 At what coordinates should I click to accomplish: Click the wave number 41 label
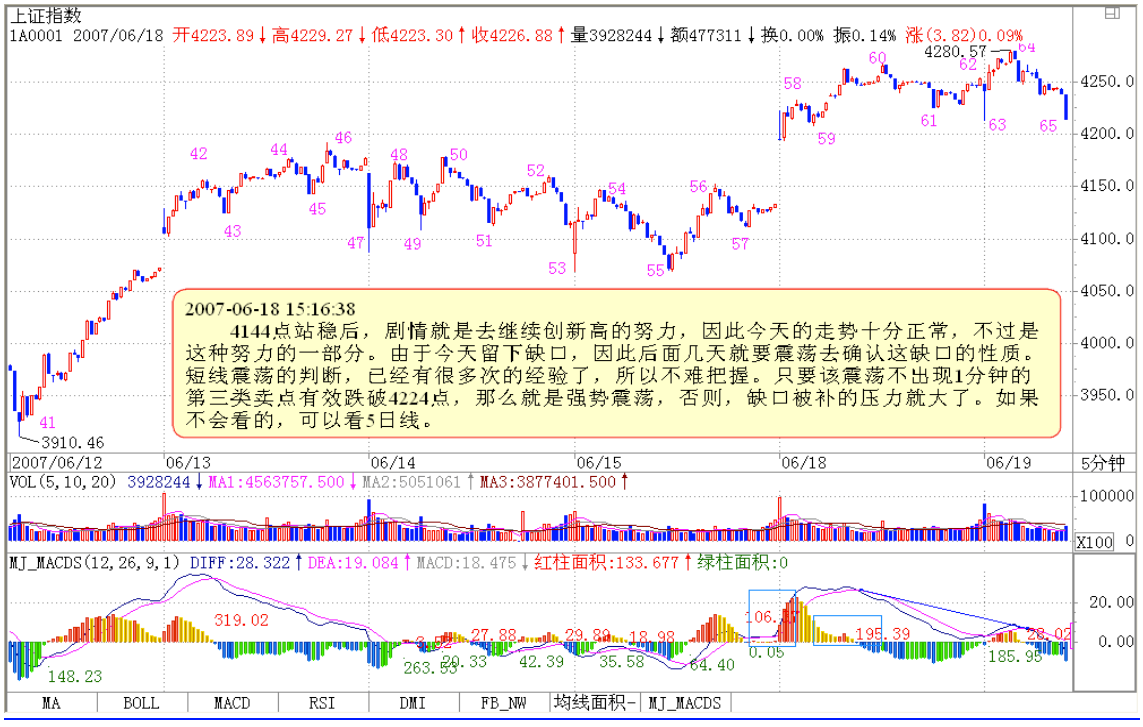[47, 423]
